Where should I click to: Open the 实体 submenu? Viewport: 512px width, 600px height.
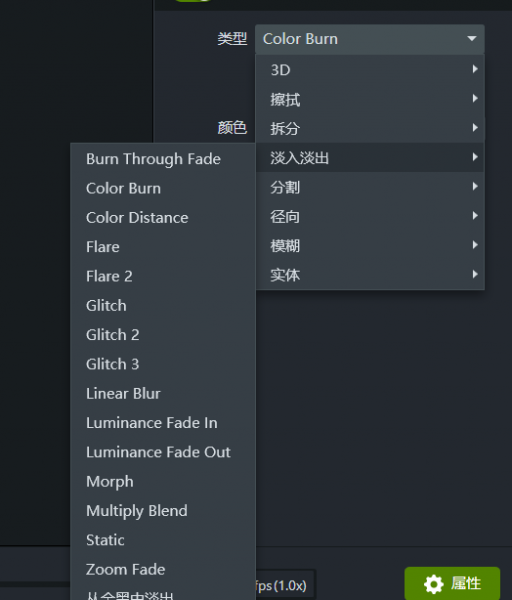pos(370,275)
